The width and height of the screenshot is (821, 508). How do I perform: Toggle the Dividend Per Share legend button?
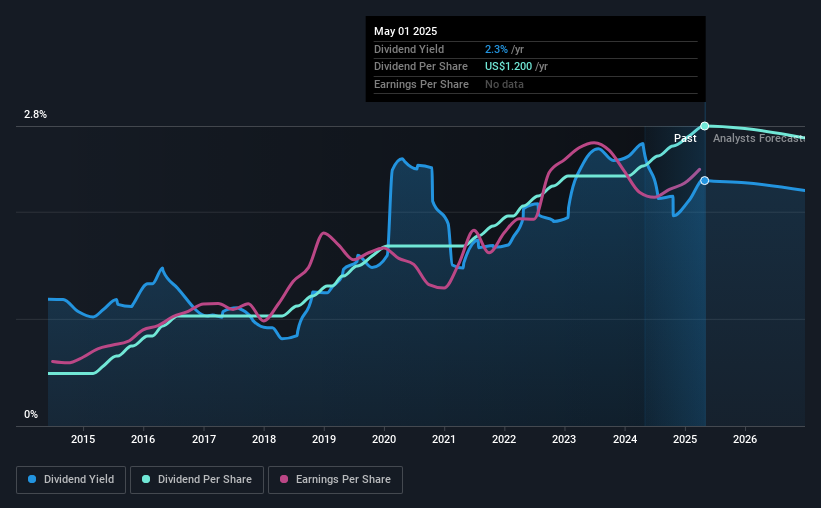(197, 480)
